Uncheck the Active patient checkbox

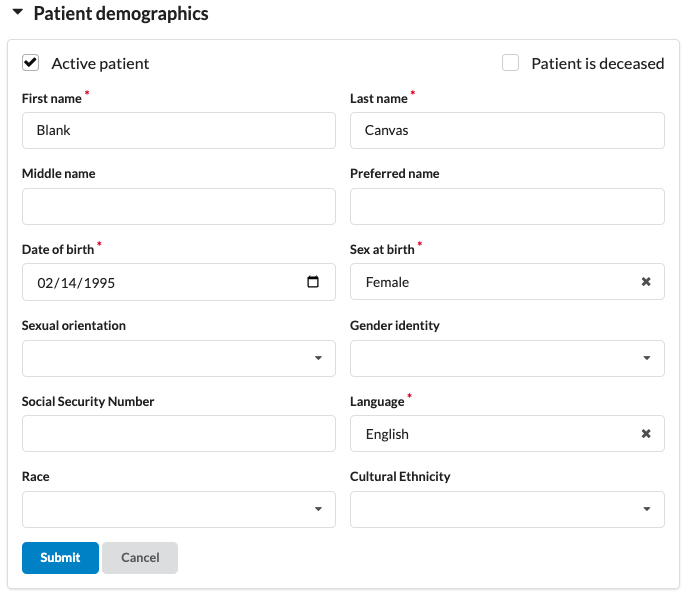(x=31, y=63)
